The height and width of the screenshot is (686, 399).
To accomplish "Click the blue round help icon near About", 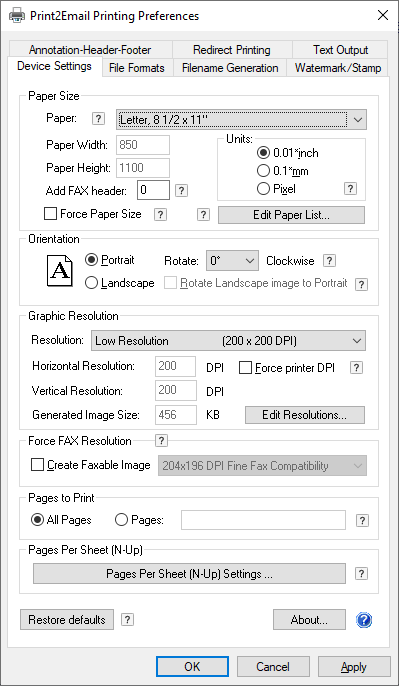I will (x=364, y=620).
